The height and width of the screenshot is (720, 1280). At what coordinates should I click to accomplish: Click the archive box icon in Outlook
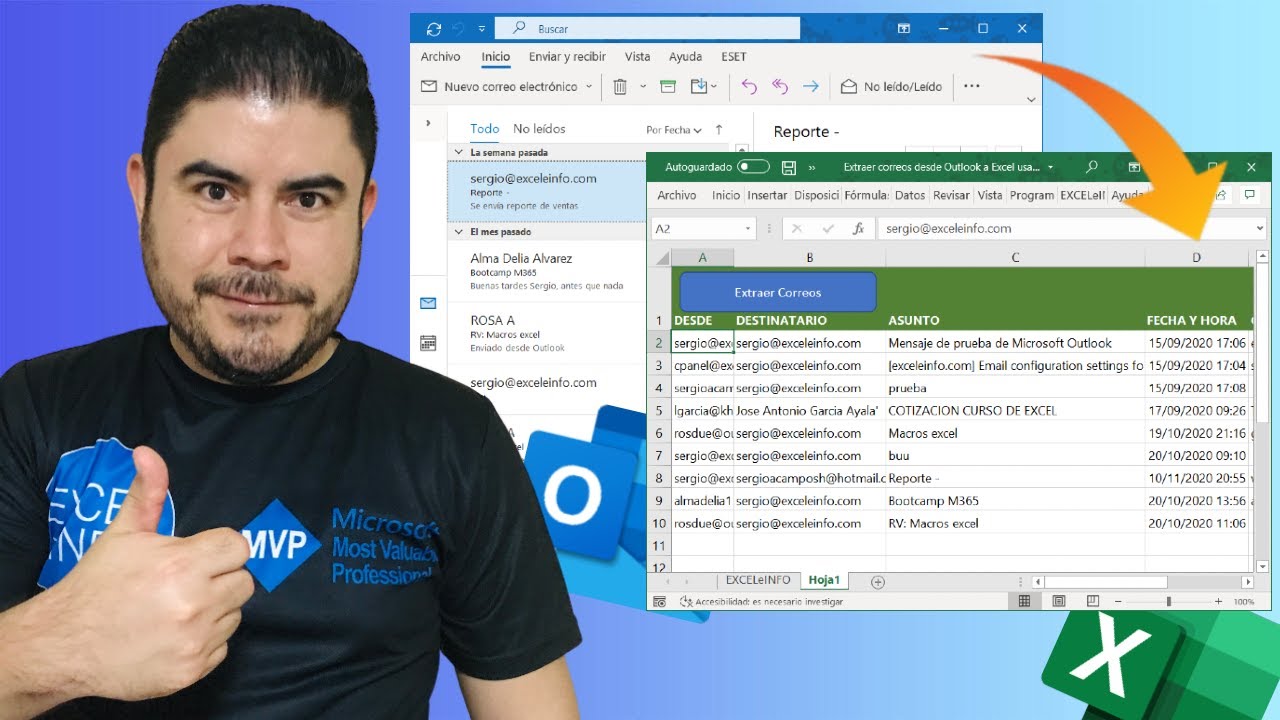pos(668,87)
